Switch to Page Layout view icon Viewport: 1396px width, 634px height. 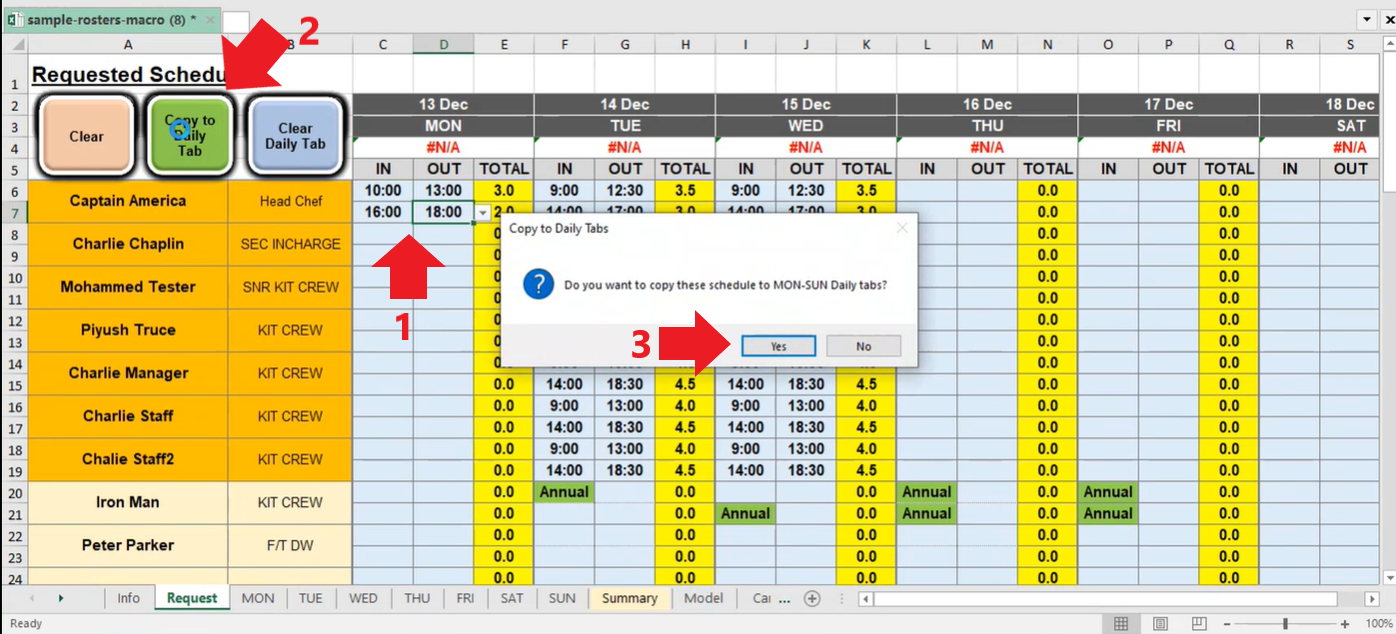1160,624
